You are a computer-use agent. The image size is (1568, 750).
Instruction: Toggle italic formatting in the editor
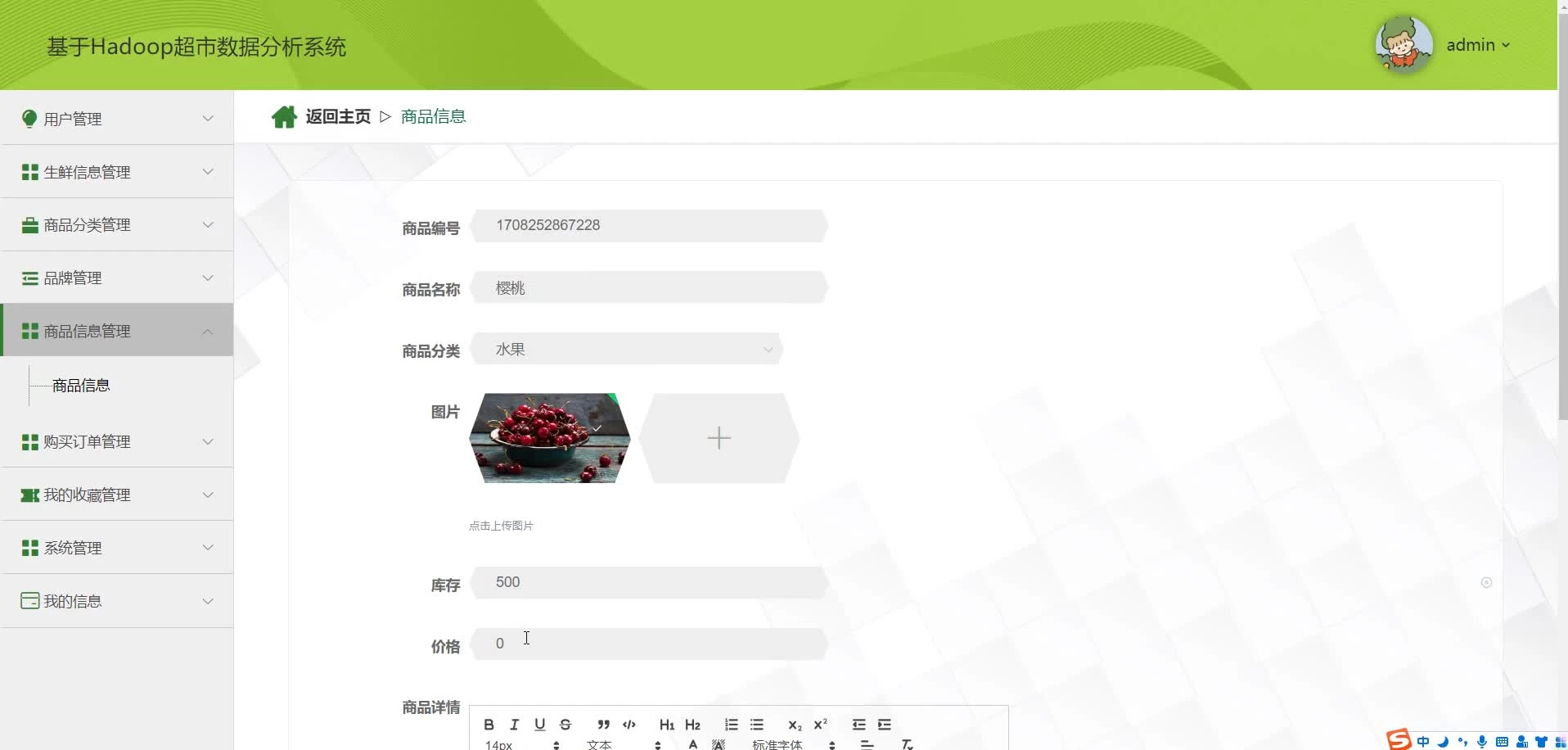coord(514,725)
